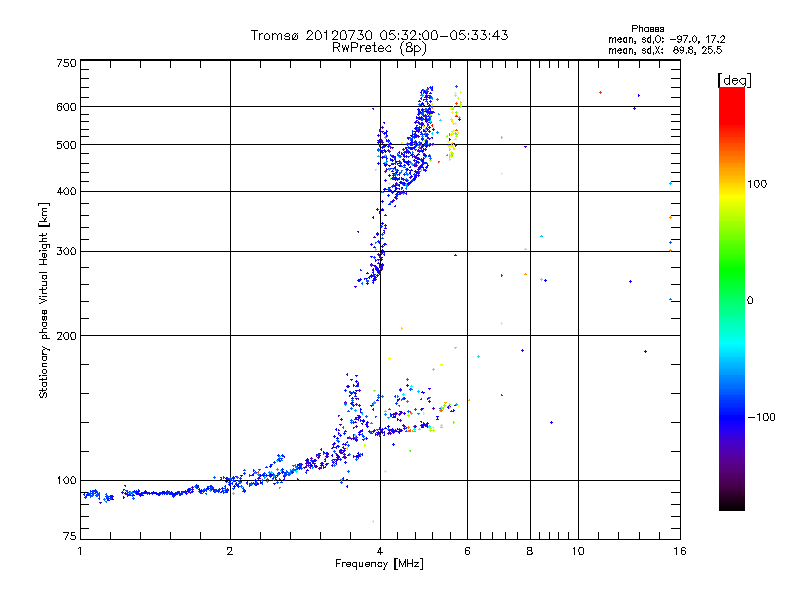Click the x-axis tick label '4'
Screen dimensions: 800x600
pos(380,551)
